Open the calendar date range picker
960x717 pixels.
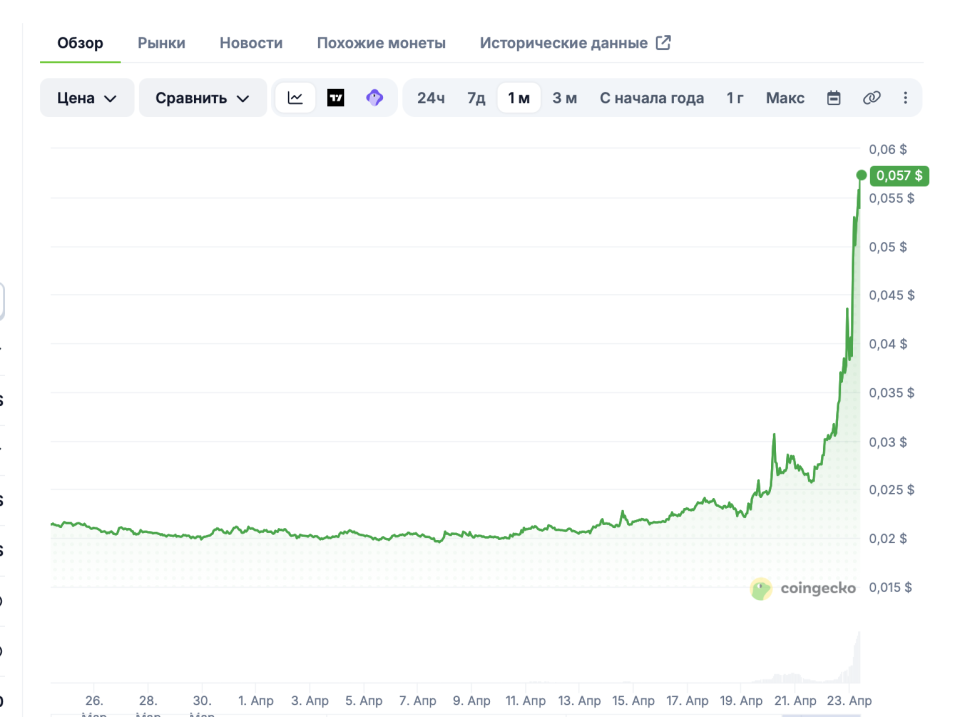tap(833, 98)
